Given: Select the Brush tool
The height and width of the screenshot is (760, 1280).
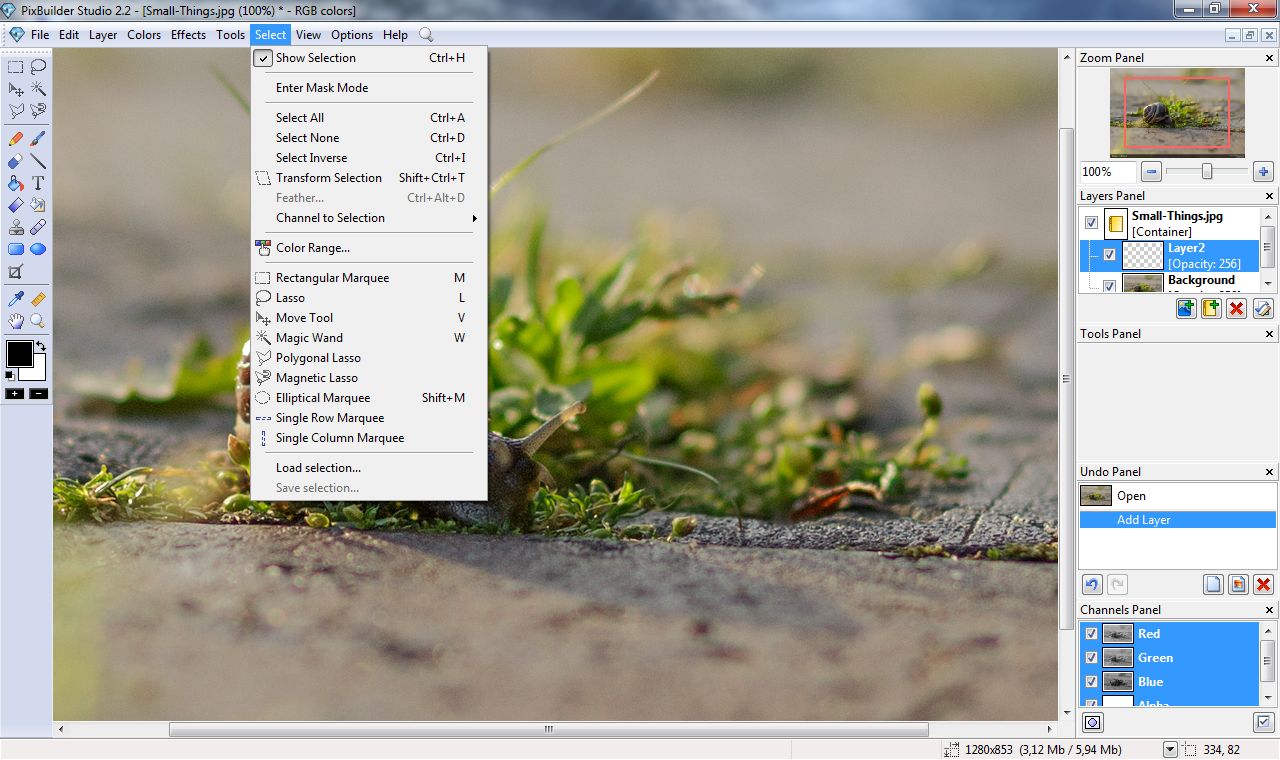Looking at the screenshot, I should click(38, 139).
